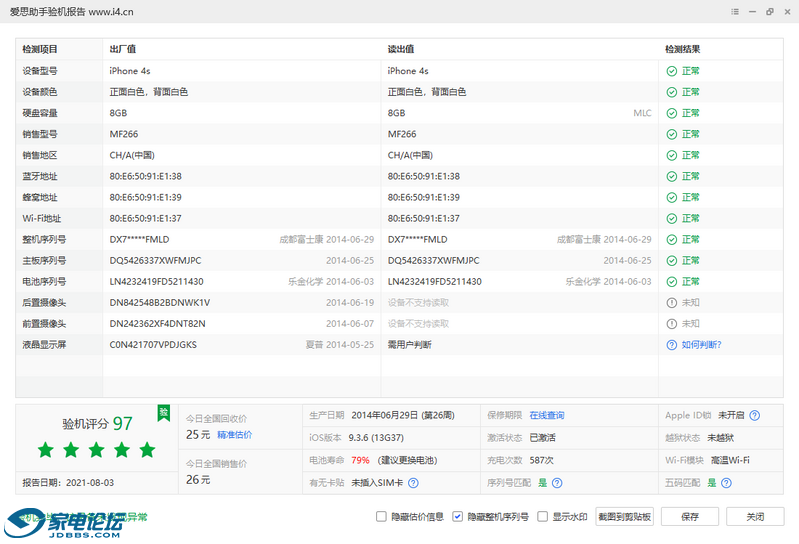
Task: Select factory battery serial LN4232419FD5211430
Action: (156, 282)
